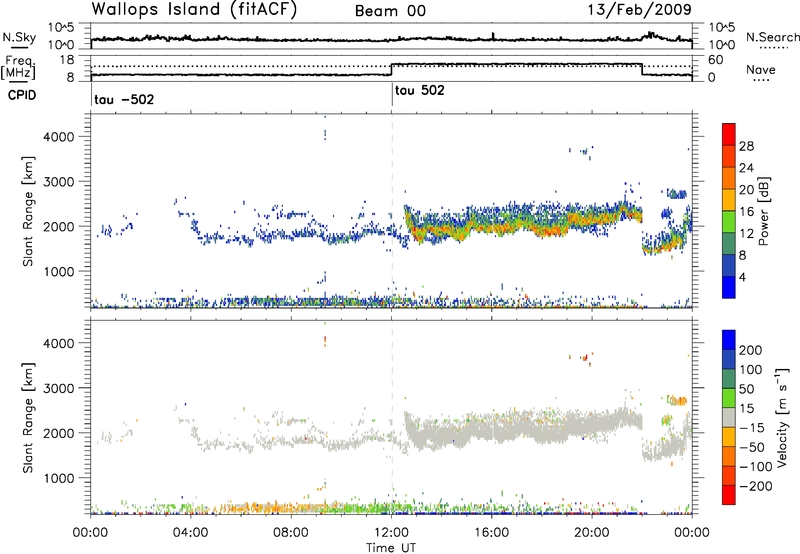The image size is (800, 554).
Task: Click the "4" value on Power color bar
Action: pos(742,277)
